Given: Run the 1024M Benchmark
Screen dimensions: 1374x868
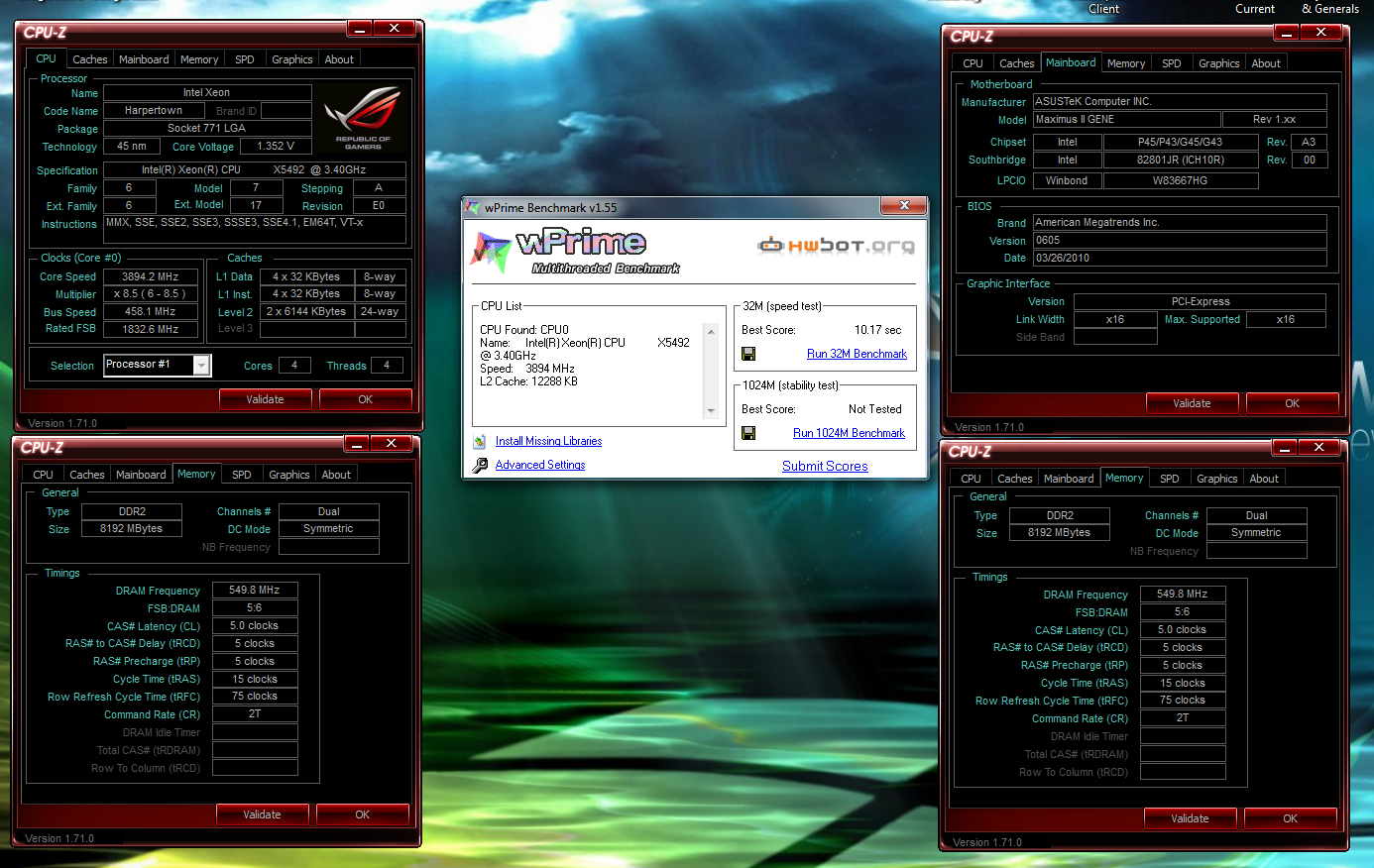Looking at the screenshot, I should pyautogui.click(x=849, y=433).
